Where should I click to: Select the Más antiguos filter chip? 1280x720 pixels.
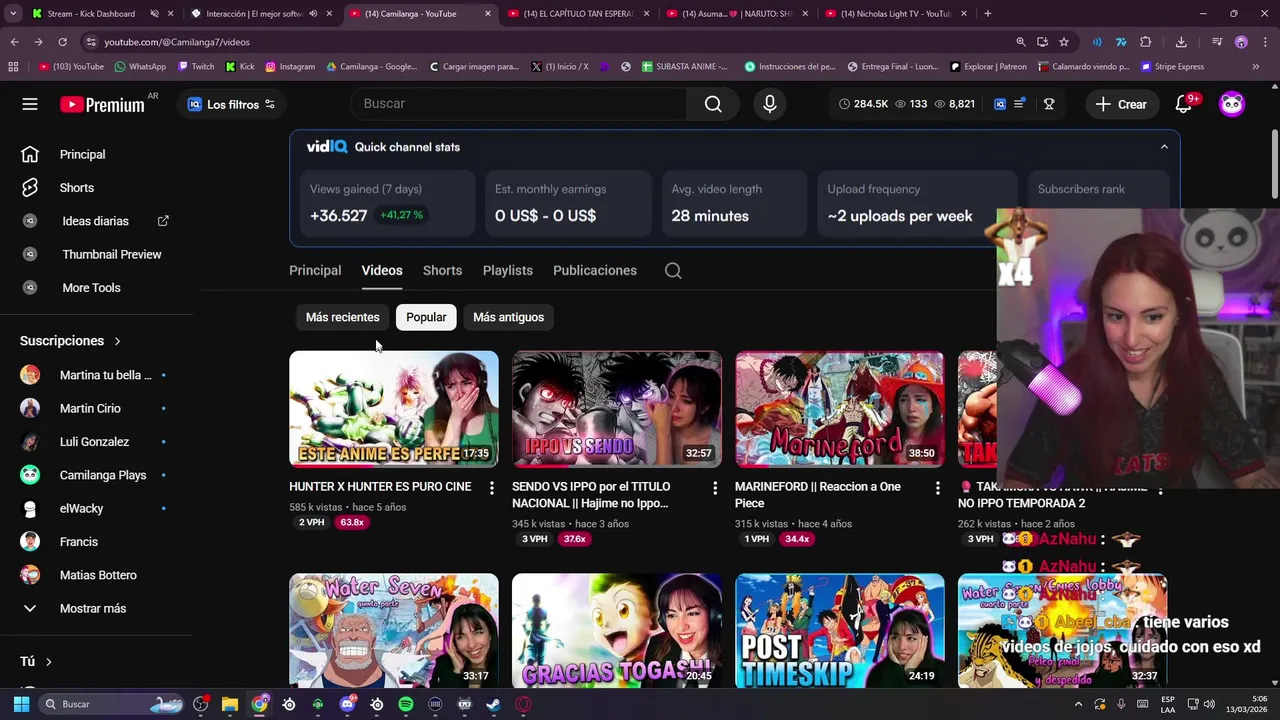508,317
